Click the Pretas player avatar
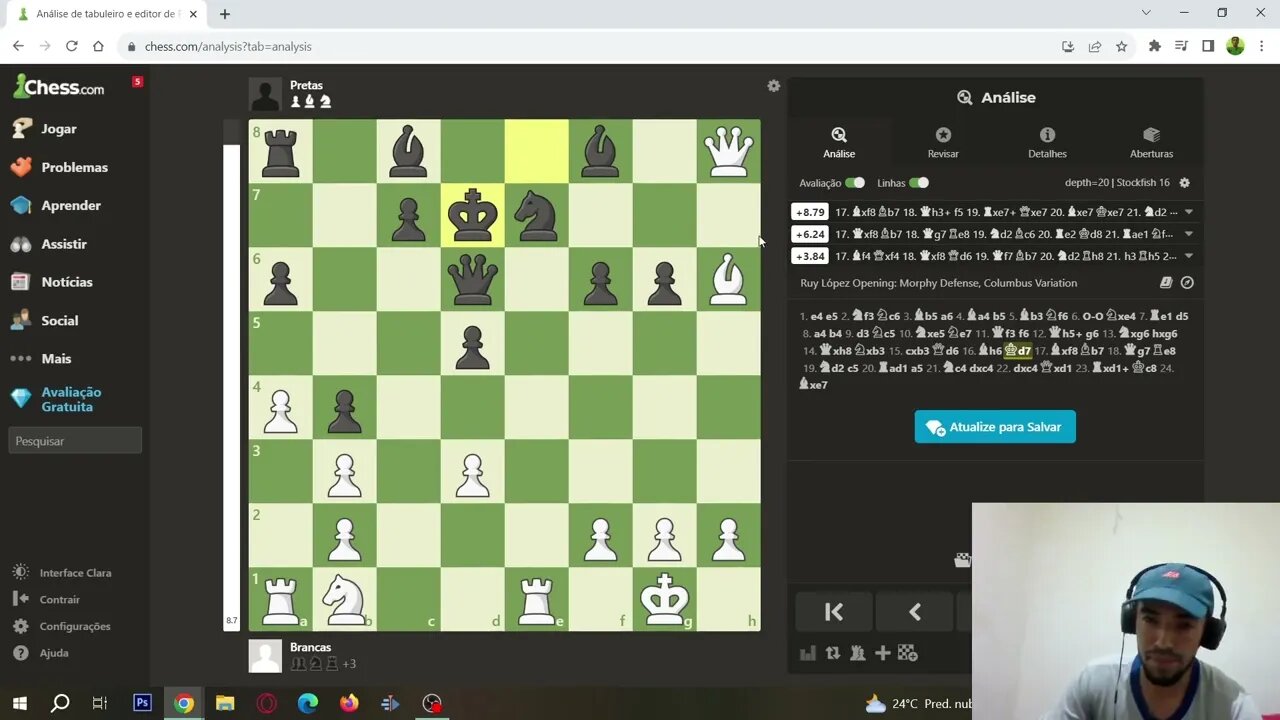The width and height of the screenshot is (1280, 720). click(x=265, y=94)
